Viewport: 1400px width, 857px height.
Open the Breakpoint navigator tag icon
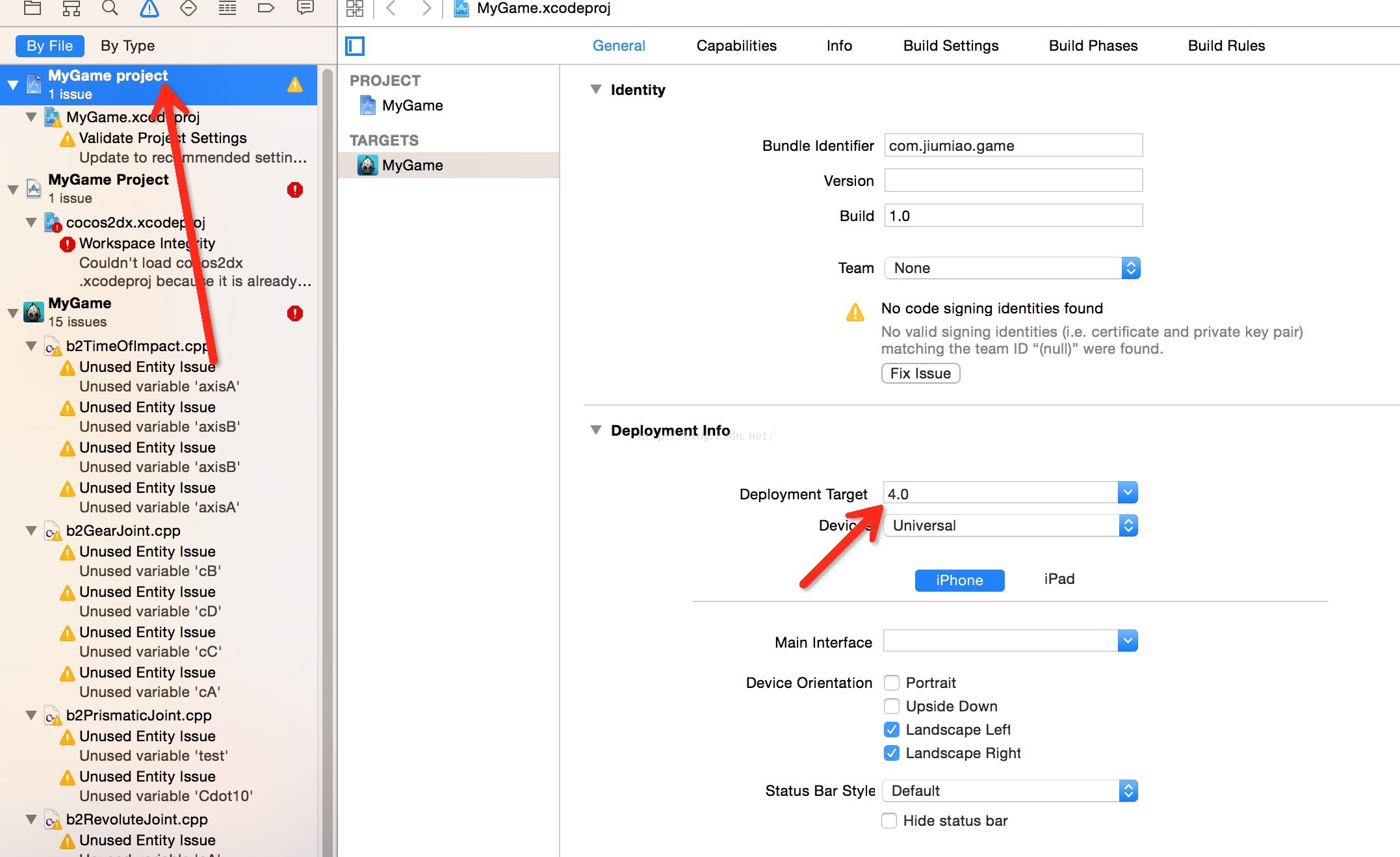(x=266, y=8)
